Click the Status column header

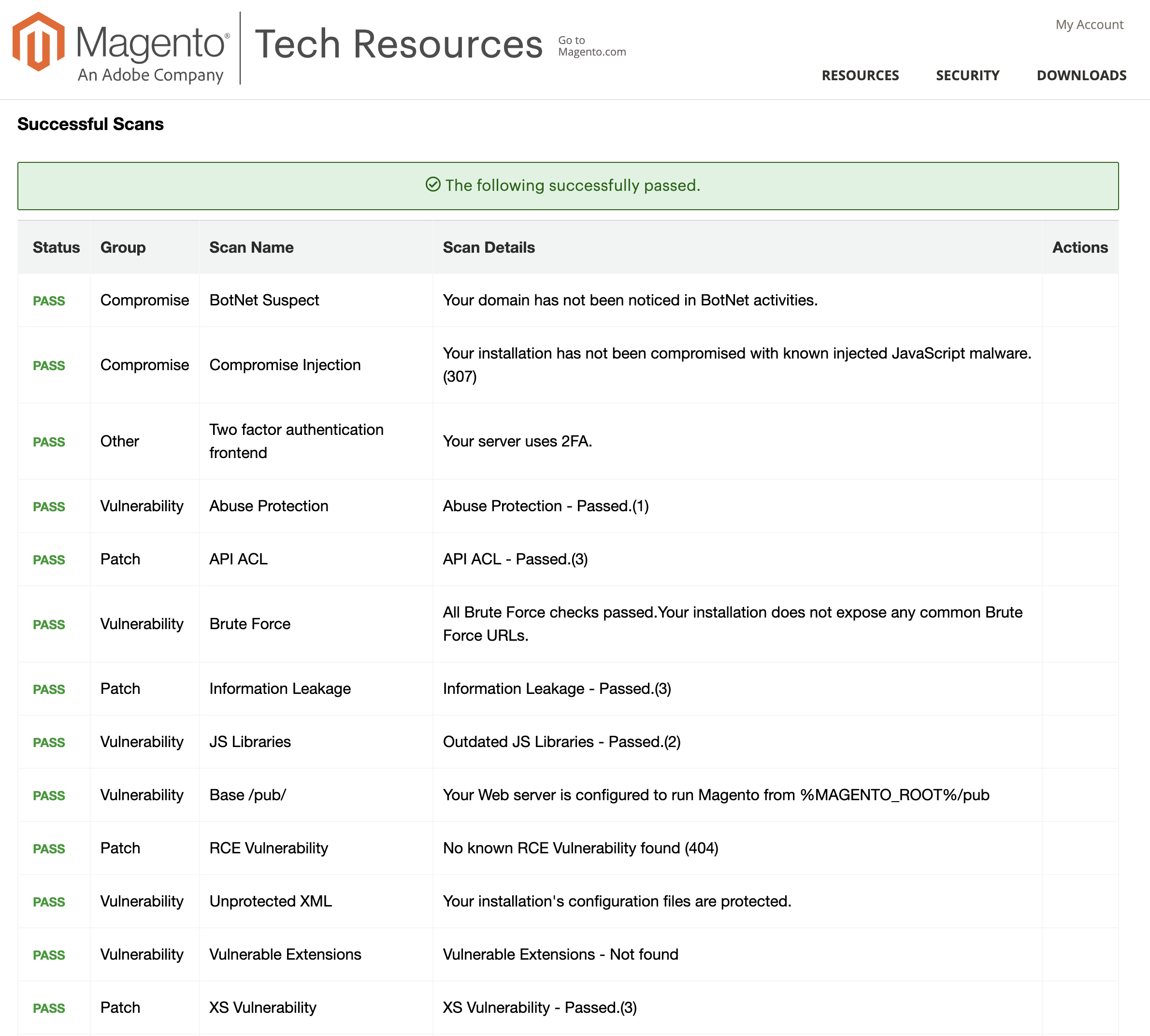pos(56,247)
